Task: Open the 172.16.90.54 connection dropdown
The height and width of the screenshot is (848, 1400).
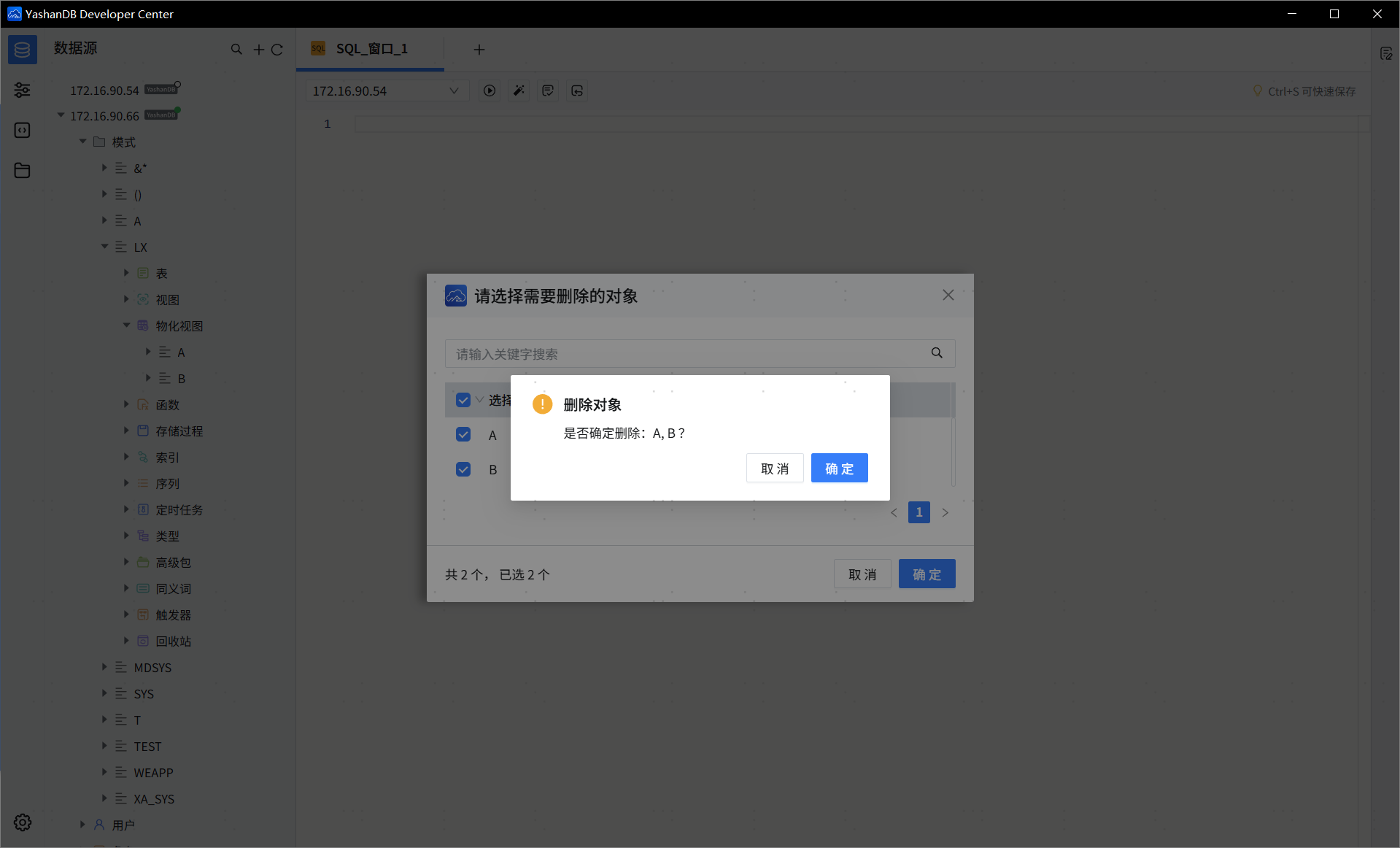Action: click(x=385, y=90)
